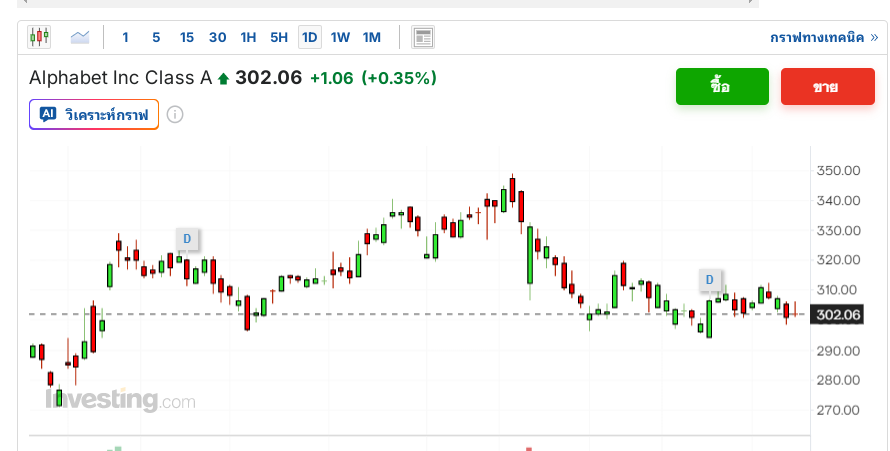This screenshot has width=890, height=451.
Task: Switch to candlestick chart type
Action: click(39, 37)
